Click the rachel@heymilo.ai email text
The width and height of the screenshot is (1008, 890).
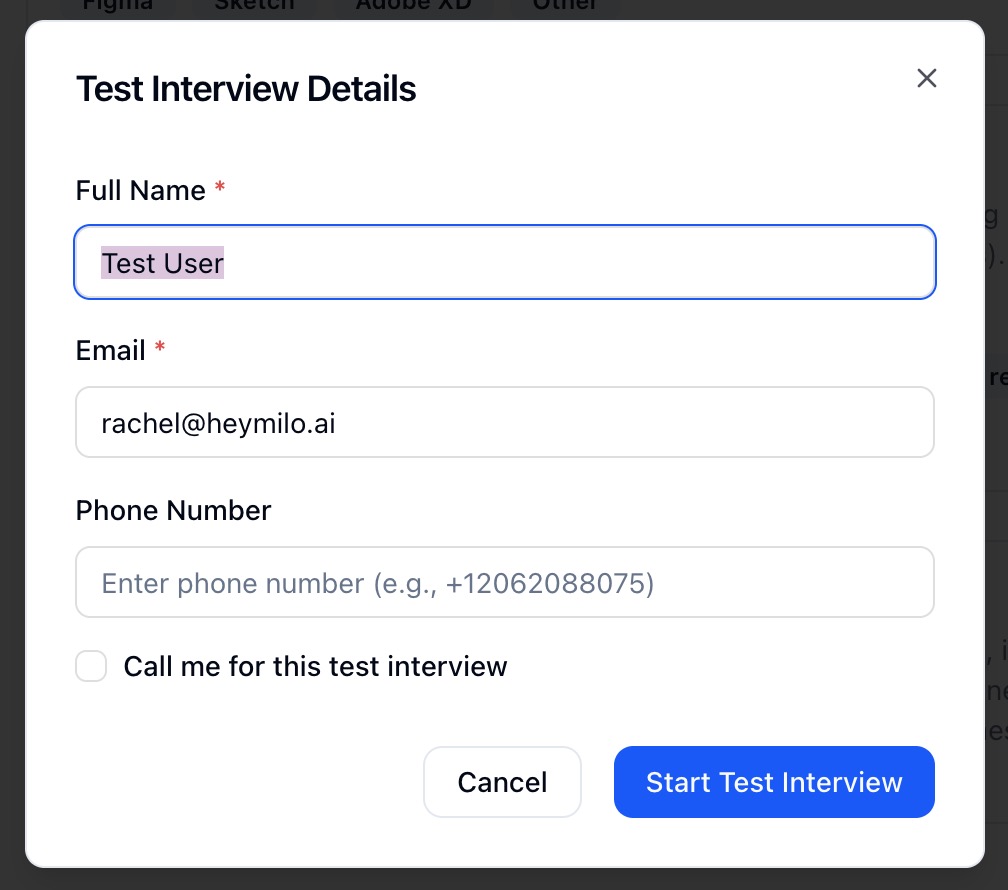218,423
